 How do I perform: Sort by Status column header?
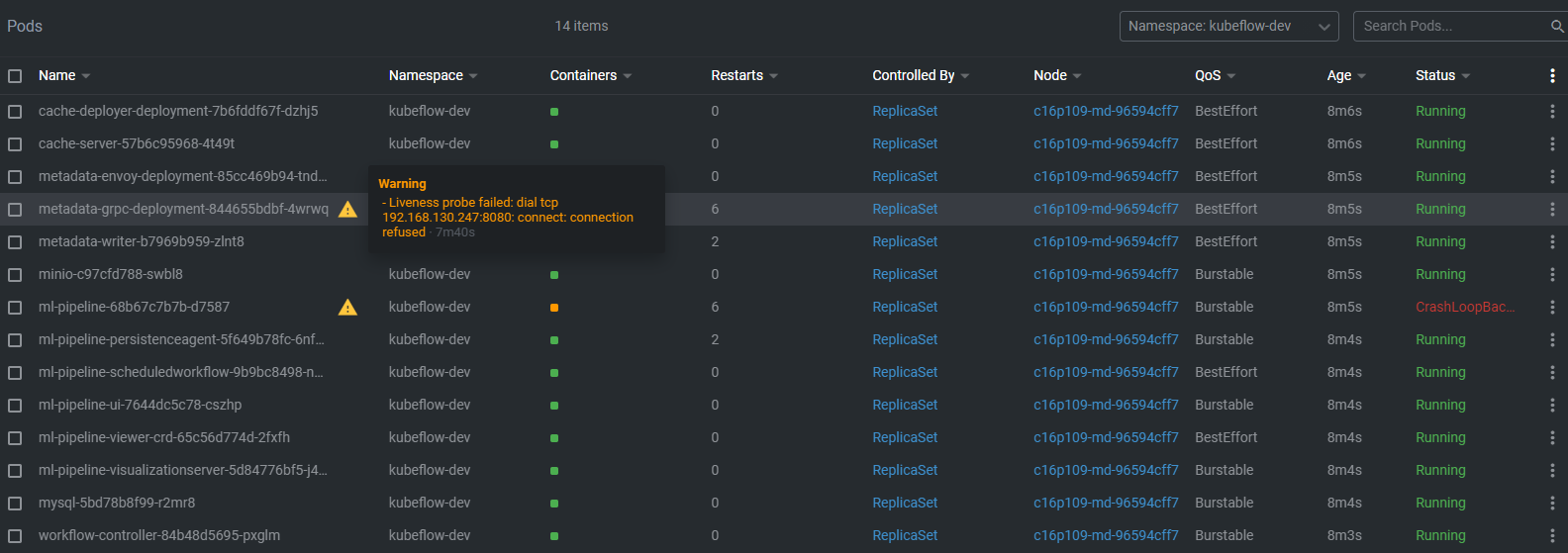tap(1442, 75)
